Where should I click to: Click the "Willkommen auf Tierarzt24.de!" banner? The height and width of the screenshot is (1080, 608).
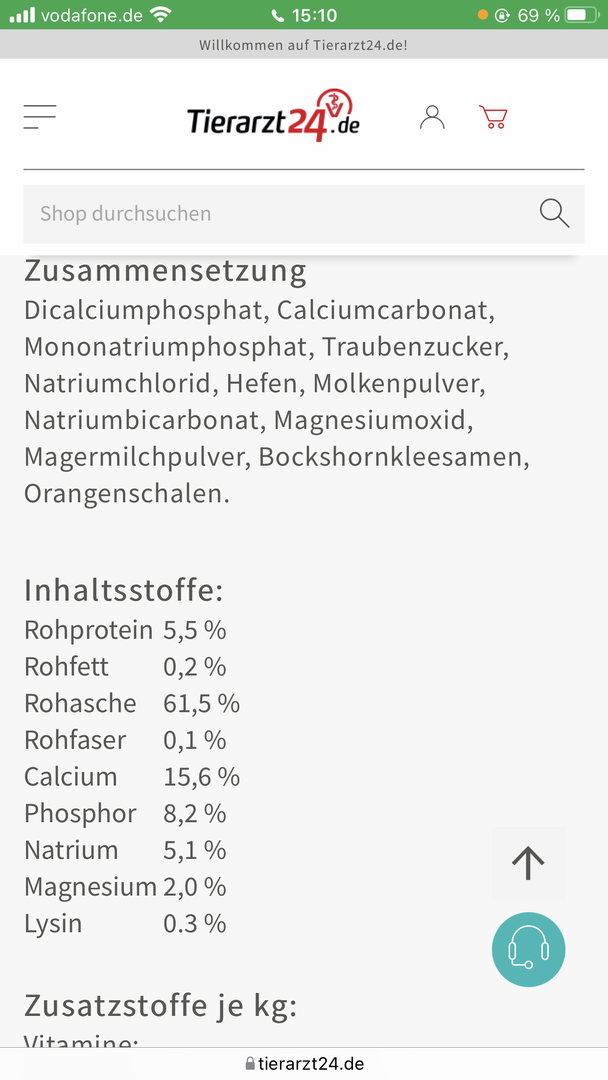coord(303,45)
